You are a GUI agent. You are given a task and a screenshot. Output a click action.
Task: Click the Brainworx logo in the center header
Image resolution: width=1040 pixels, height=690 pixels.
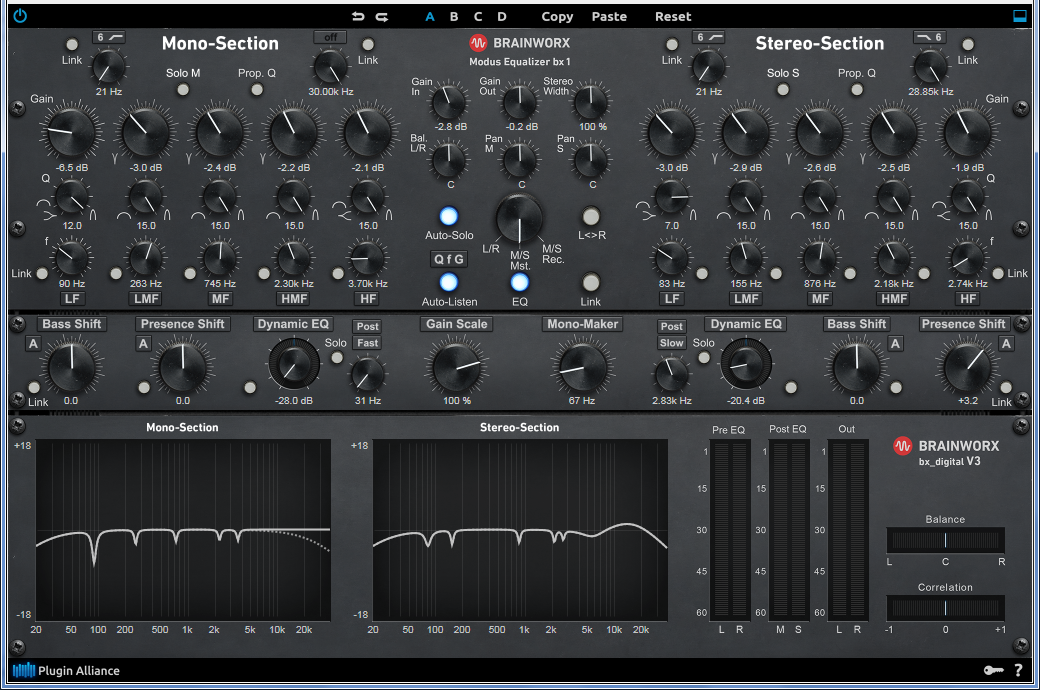click(520, 43)
